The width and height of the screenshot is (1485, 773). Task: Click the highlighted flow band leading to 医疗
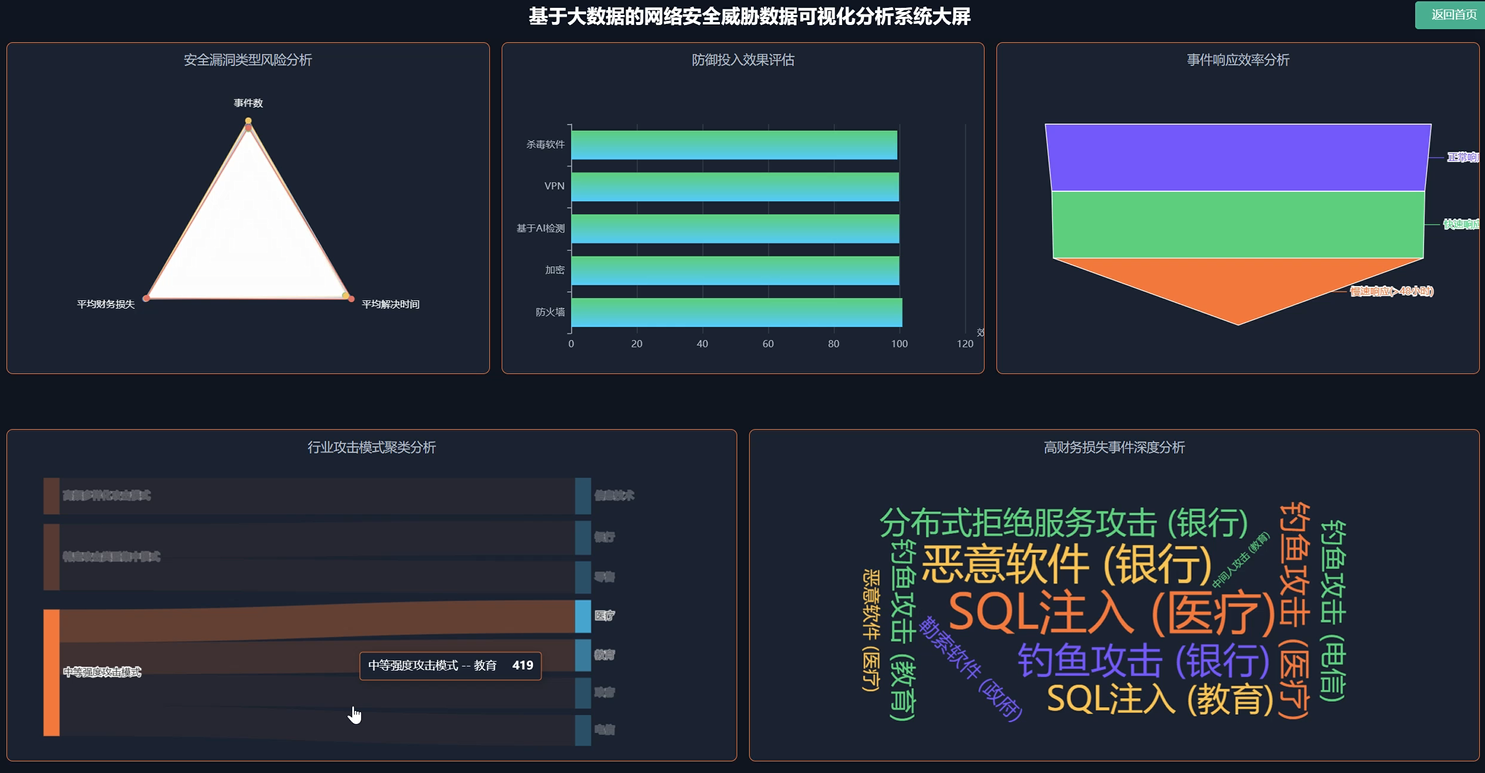(317, 621)
